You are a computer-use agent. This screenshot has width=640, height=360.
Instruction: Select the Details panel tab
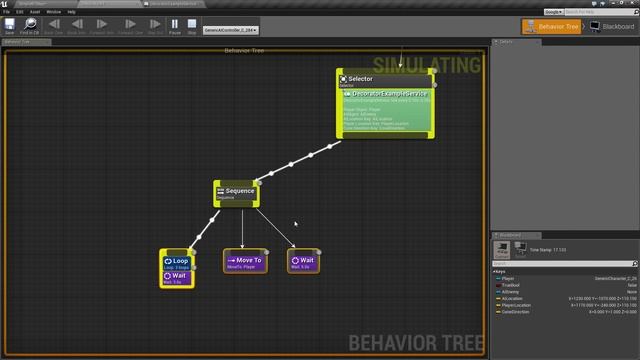click(517, 42)
